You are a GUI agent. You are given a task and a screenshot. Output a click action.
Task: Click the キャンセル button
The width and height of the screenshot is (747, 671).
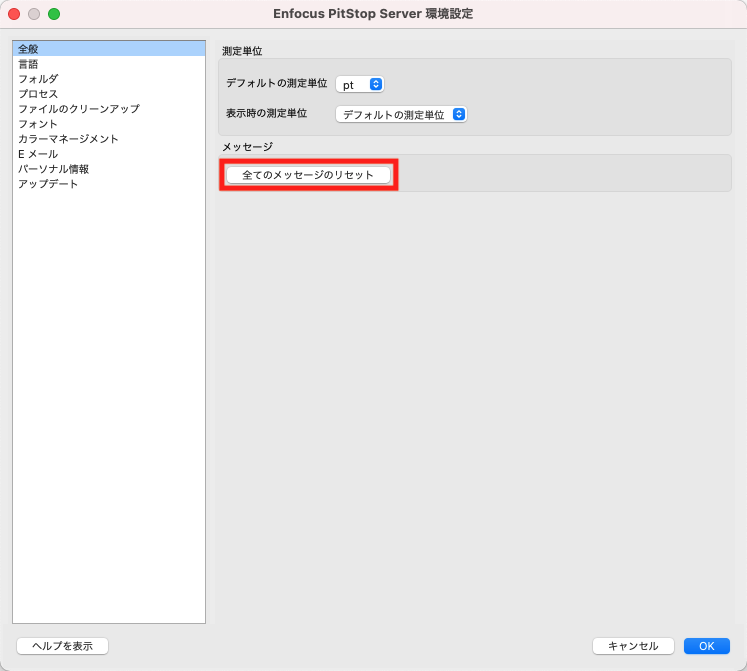click(633, 646)
